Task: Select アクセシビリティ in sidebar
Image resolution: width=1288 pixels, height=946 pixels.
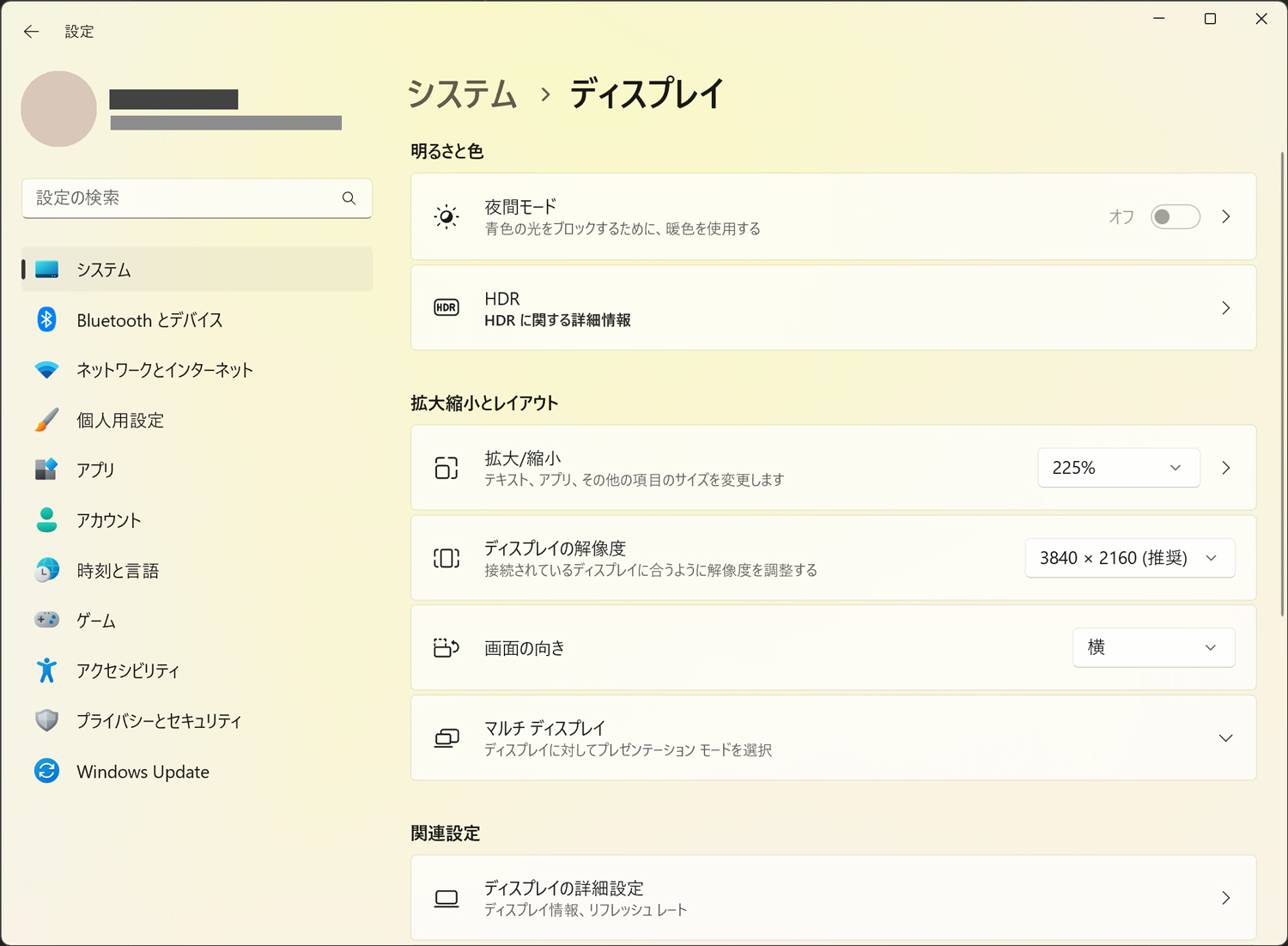Action: [197, 670]
